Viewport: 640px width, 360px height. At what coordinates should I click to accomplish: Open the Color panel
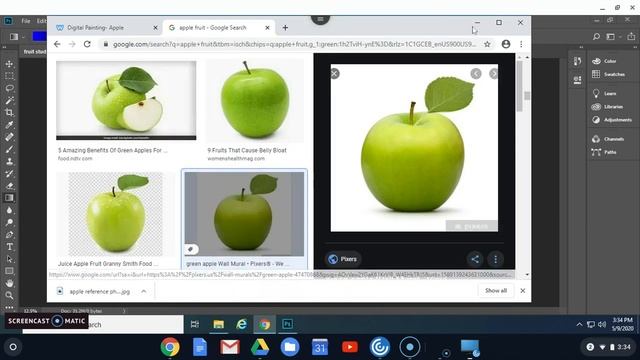(604, 61)
